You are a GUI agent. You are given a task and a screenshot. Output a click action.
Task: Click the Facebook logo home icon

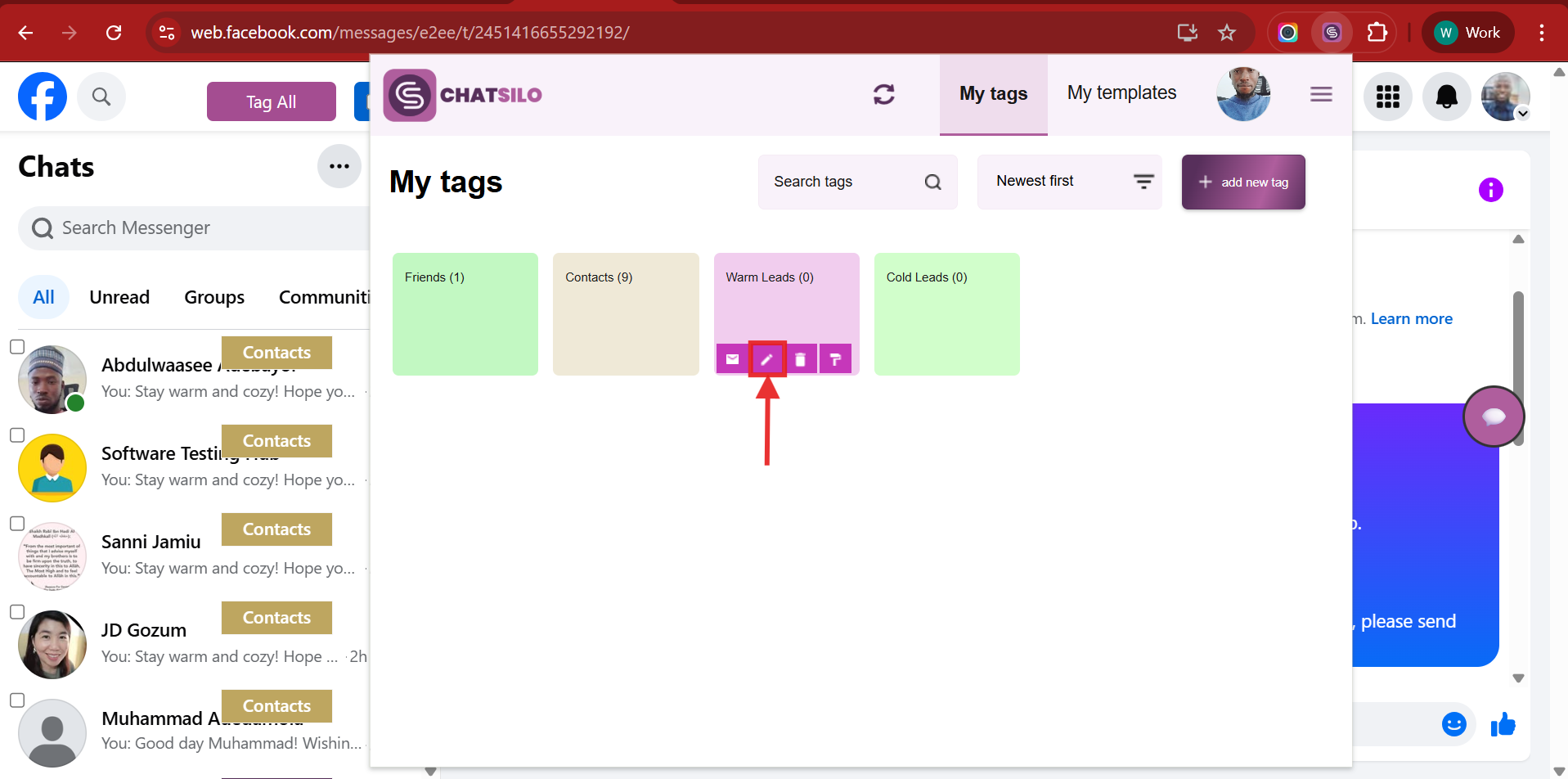tap(43, 97)
